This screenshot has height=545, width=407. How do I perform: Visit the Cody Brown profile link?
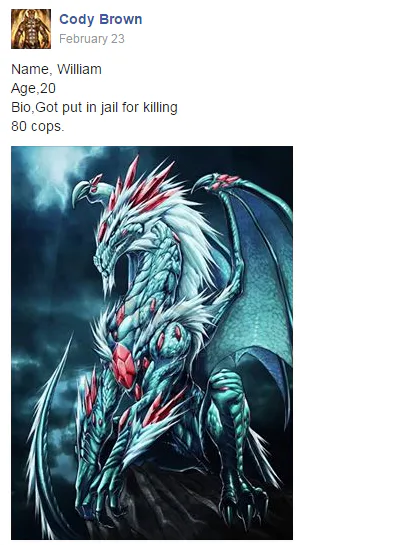coord(101,19)
